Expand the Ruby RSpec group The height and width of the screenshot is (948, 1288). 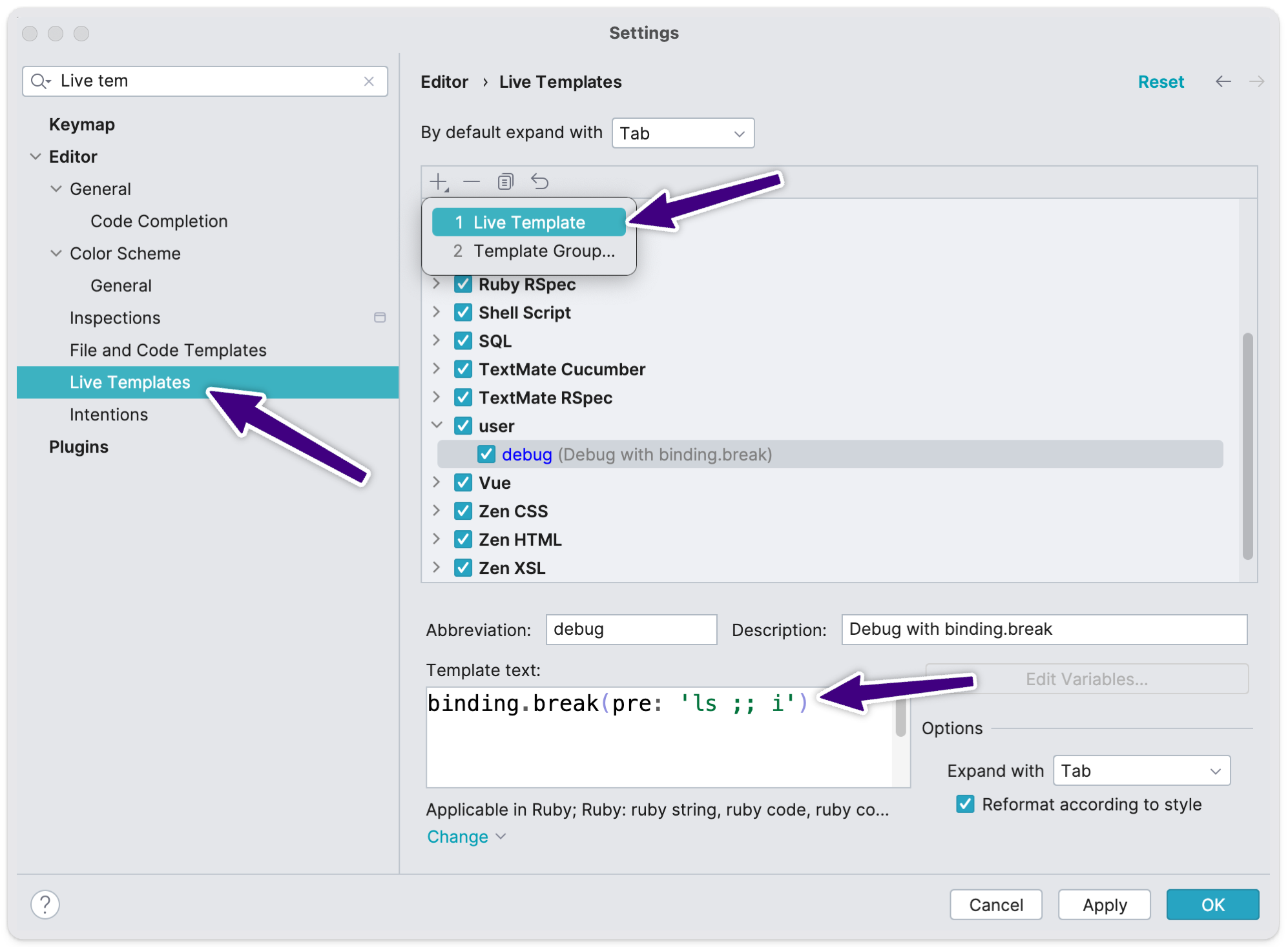point(437,284)
